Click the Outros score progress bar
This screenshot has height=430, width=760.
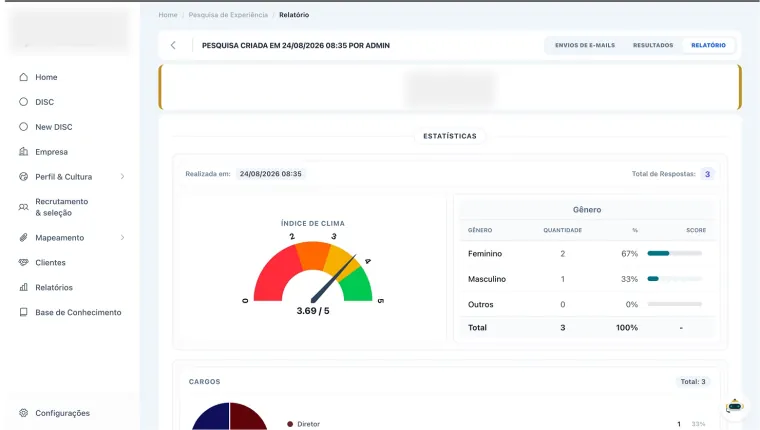point(674,304)
